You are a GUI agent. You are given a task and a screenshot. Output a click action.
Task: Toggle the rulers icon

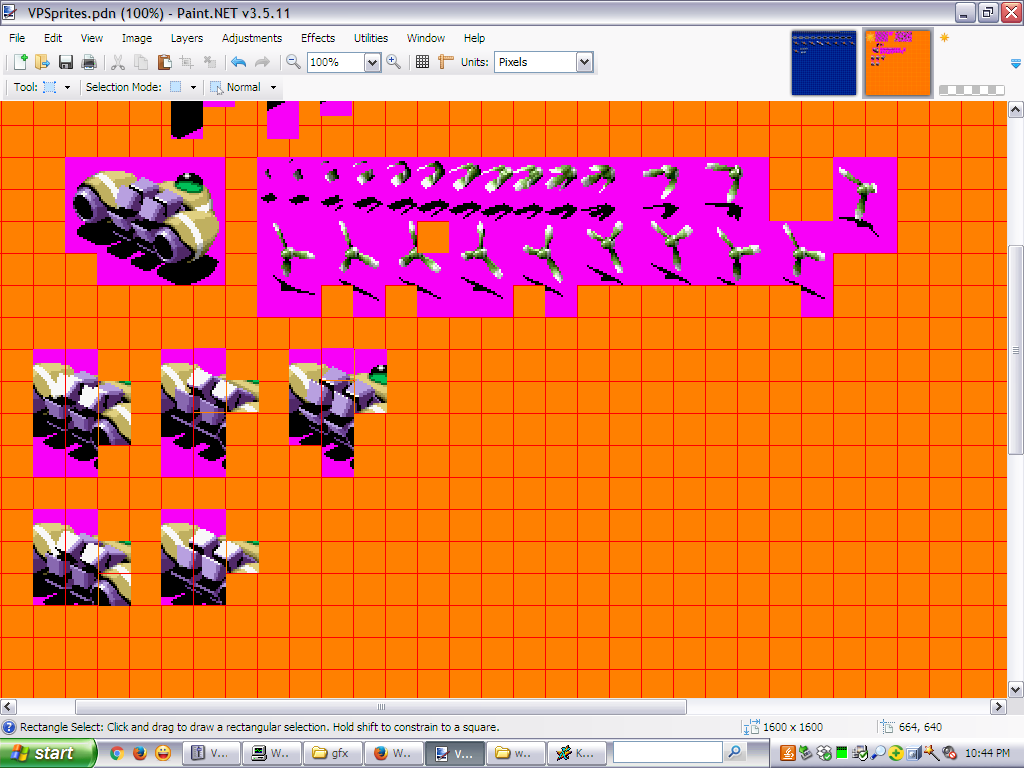coord(445,62)
